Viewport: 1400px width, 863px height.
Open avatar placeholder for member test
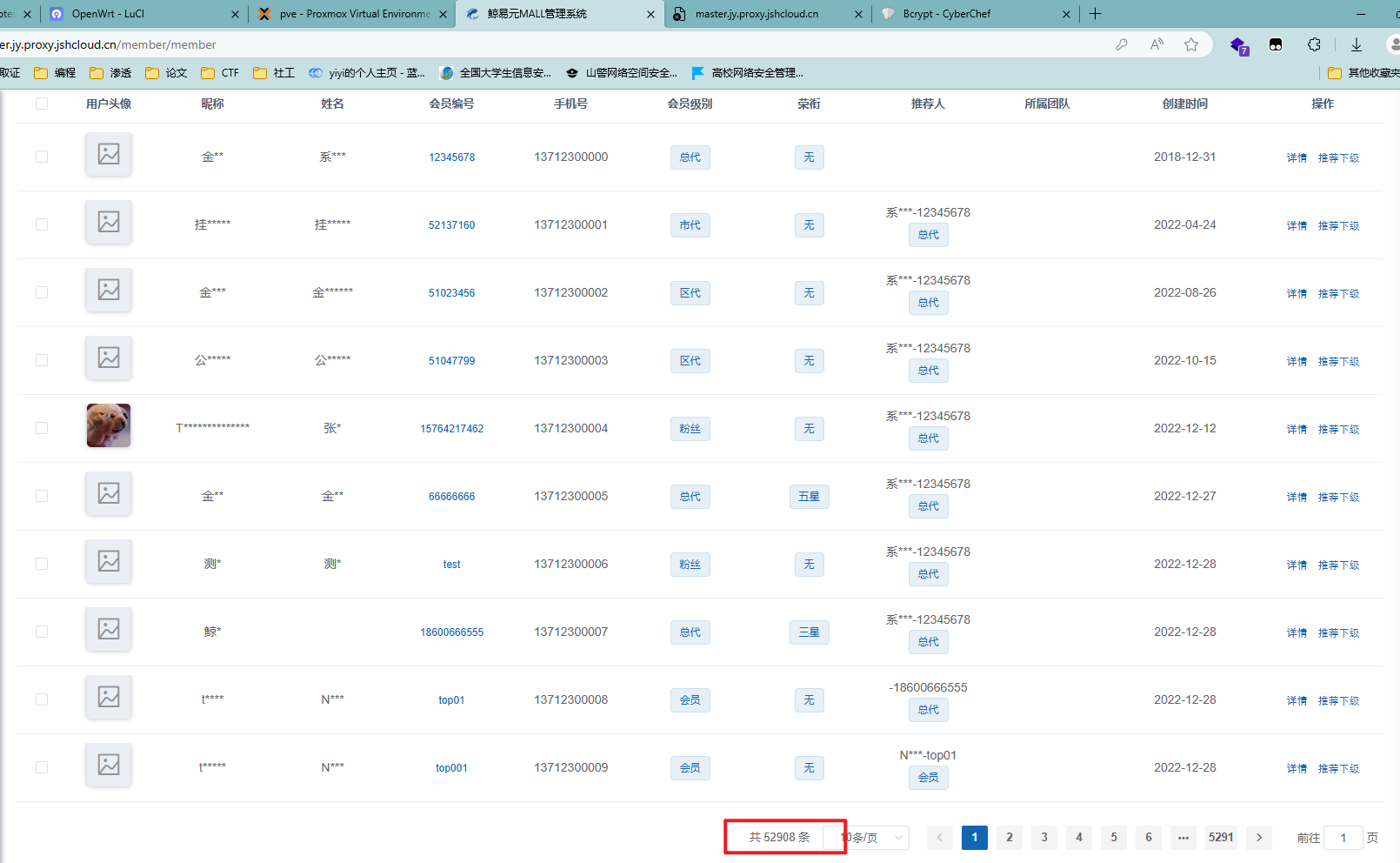(x=109, y=561)
